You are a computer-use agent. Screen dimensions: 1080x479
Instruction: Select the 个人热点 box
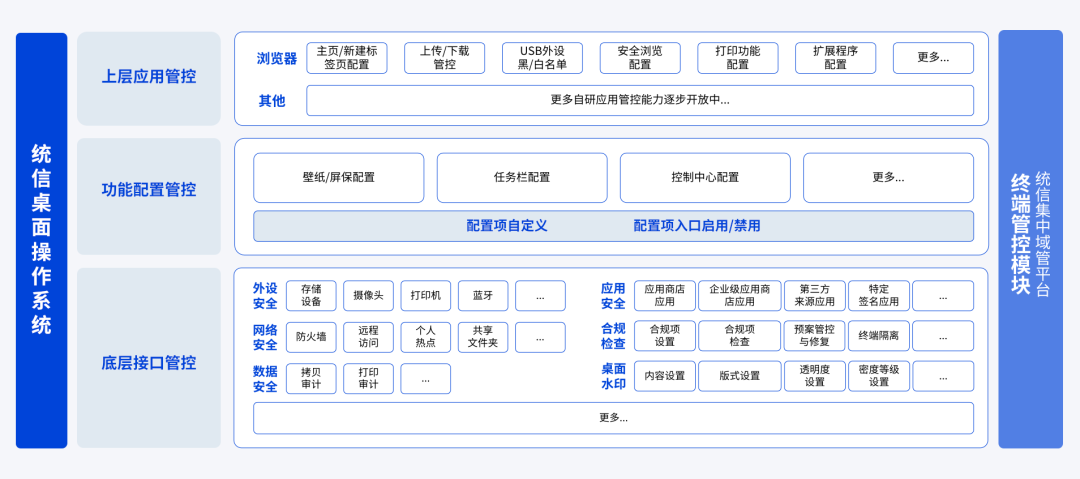tap(426, 338)
